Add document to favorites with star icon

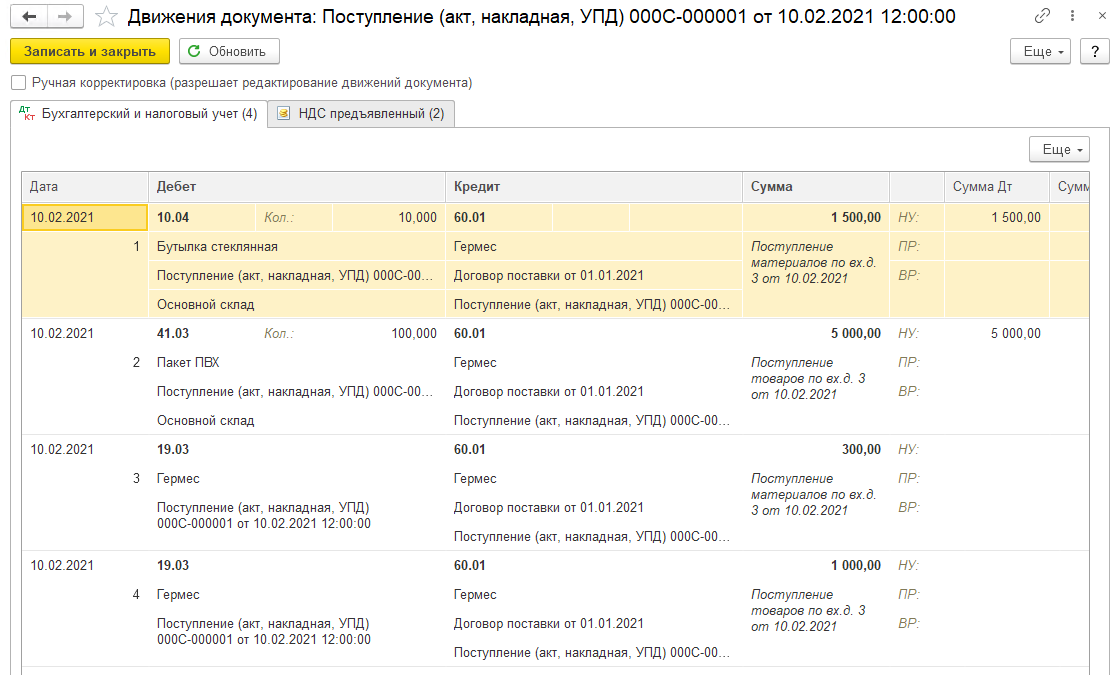click(106, 16)
